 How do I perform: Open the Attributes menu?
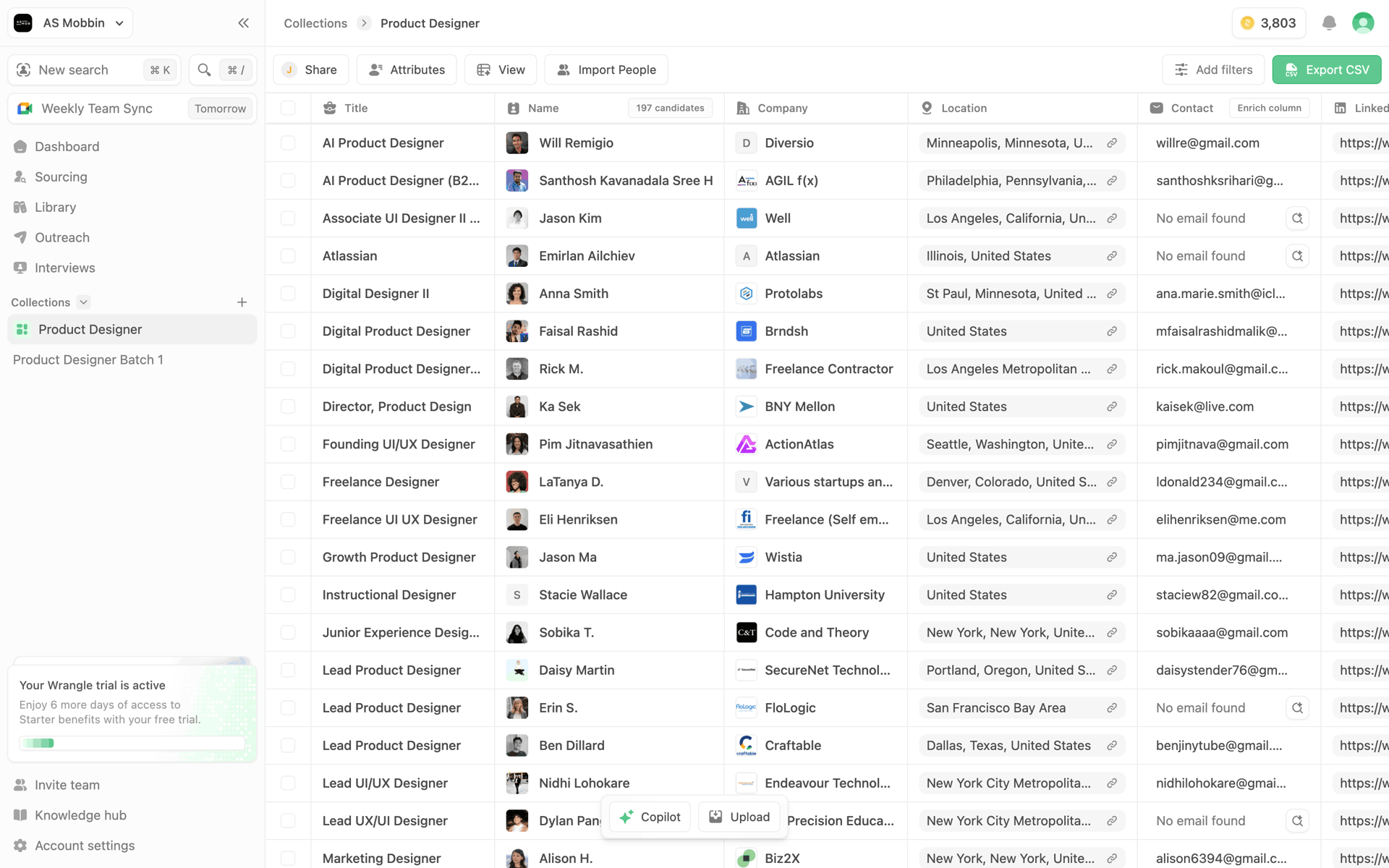click(407, 70)
